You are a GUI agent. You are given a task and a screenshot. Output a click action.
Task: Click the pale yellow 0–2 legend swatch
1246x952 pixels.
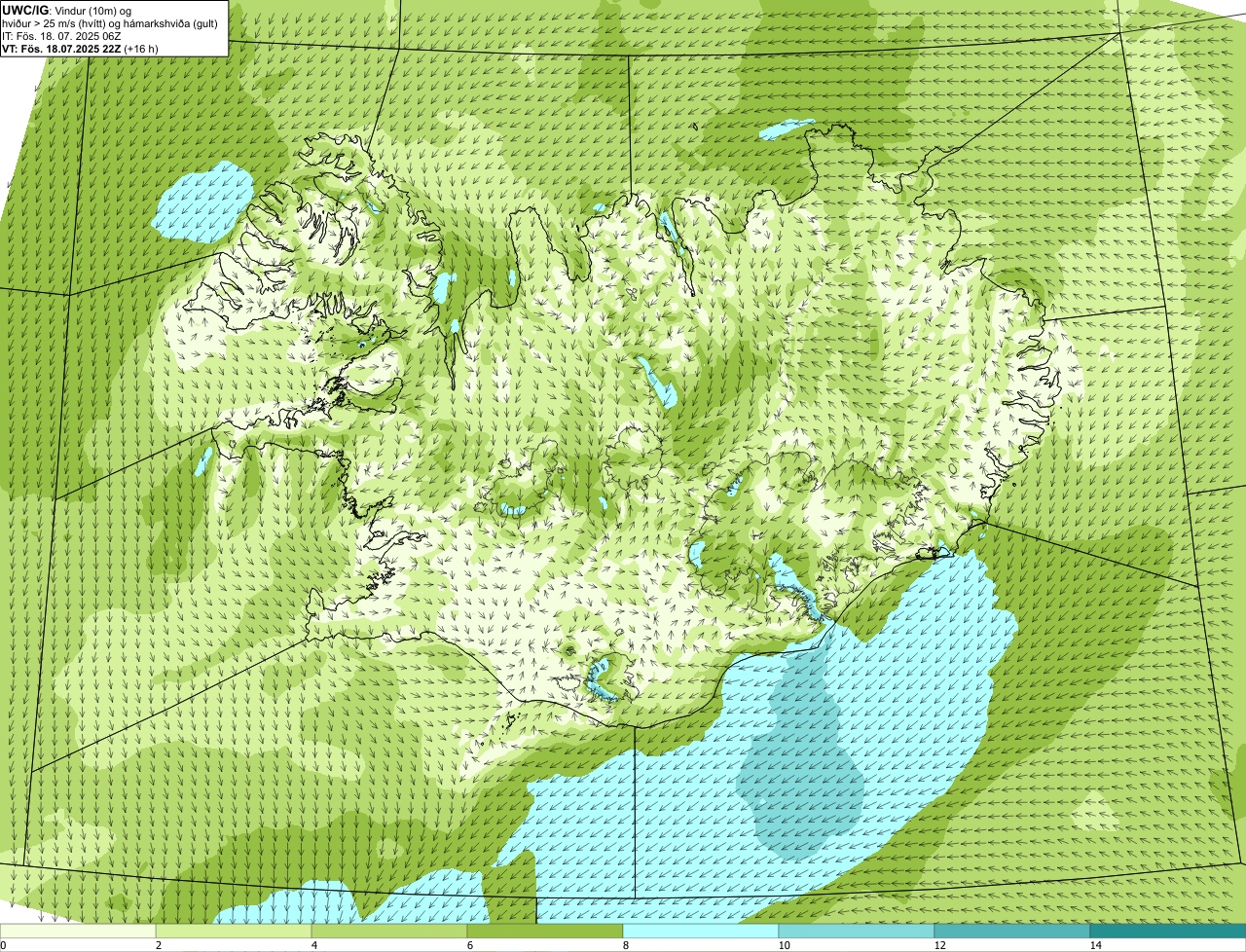[78, 931]
